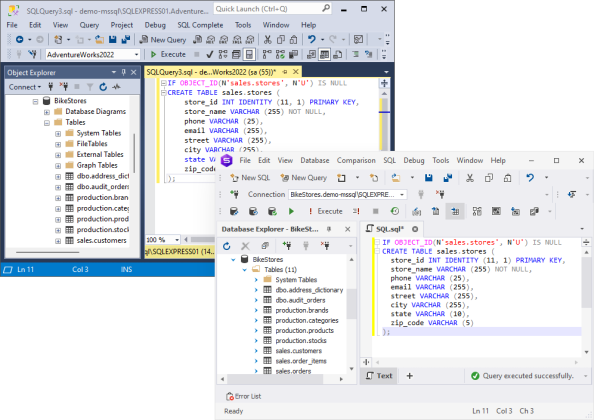Click the Cut scissors icon in dbForge
The height and width of the screenshot is (420, 594).
click(x=470, y=178)
